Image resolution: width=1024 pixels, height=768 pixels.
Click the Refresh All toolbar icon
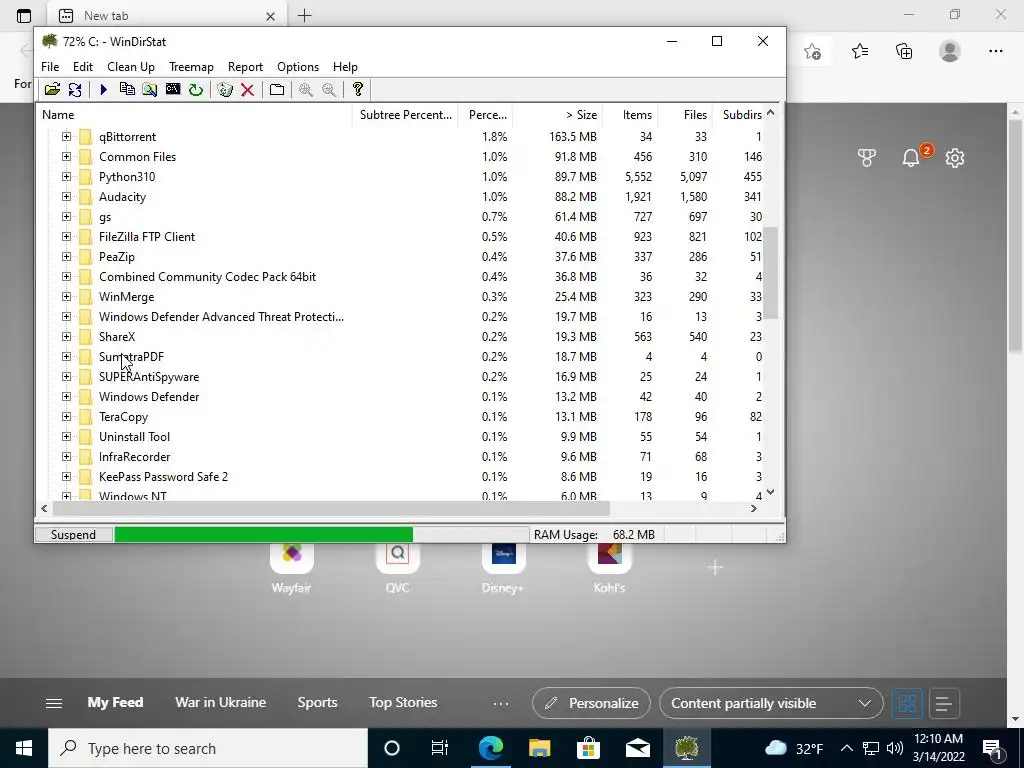[75, 89]
